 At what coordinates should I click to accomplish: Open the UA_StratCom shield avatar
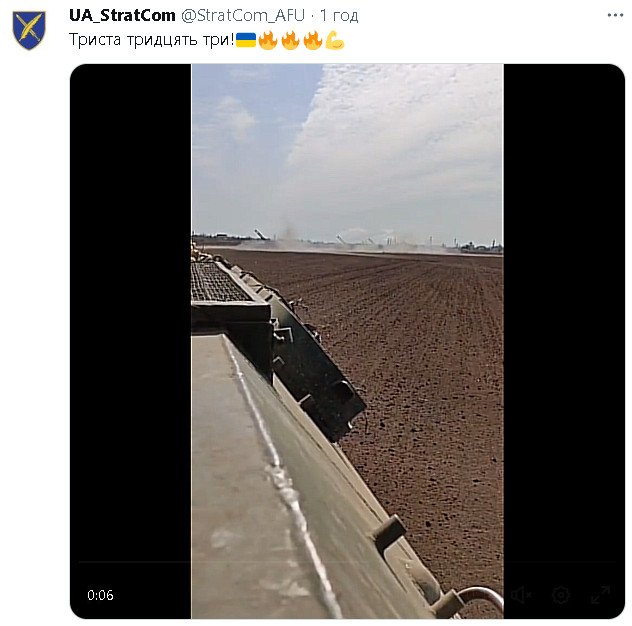[29, 31]
